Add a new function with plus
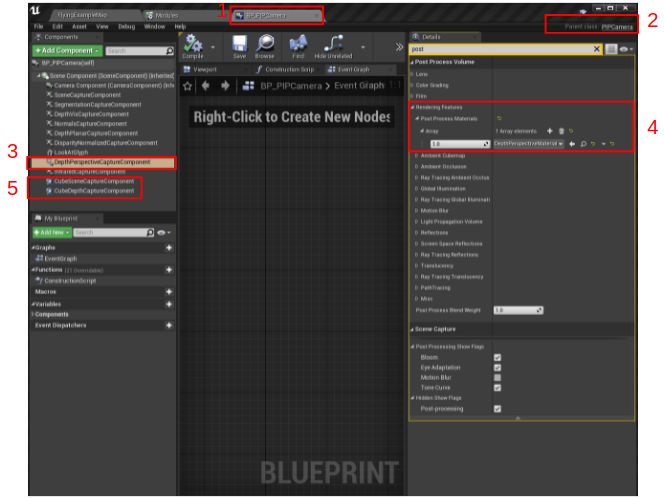664x498 pixels. [x=169, y=270]
